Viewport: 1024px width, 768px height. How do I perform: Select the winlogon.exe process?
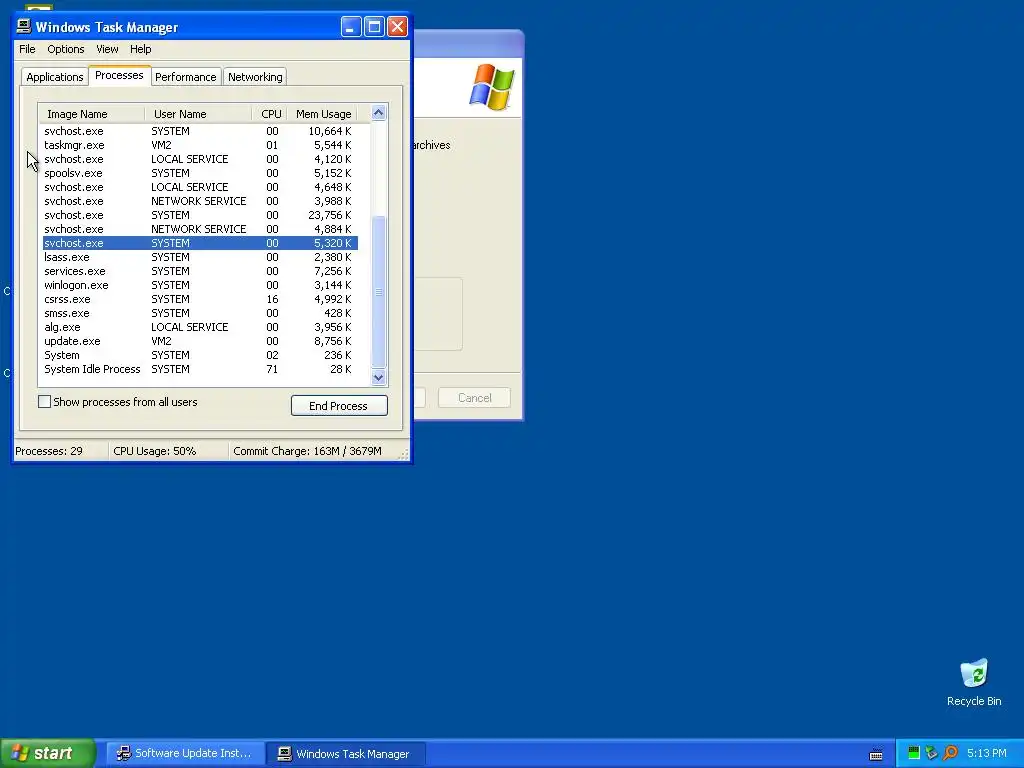[200, 285]
